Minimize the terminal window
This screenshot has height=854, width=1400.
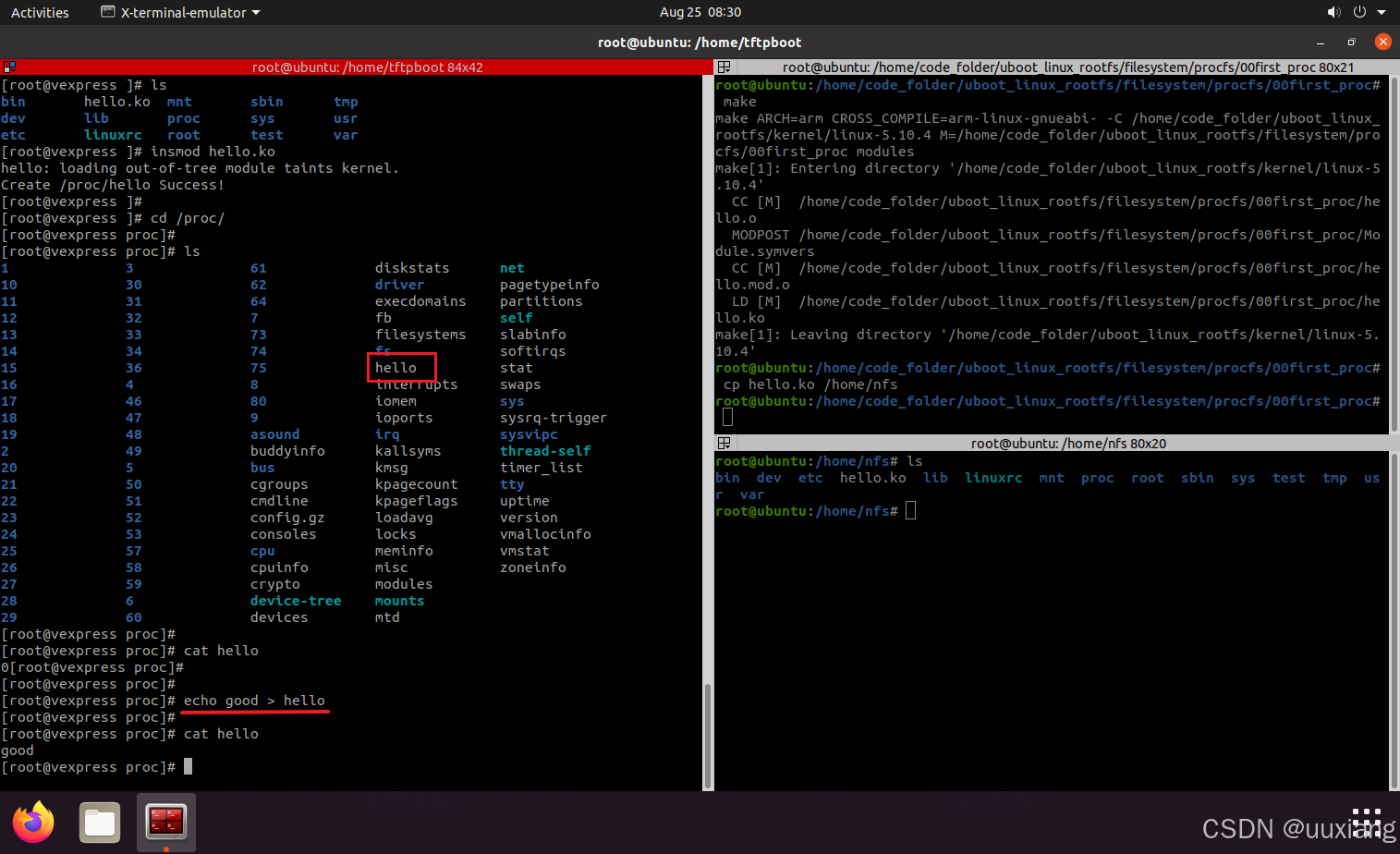pos(1321,42)
